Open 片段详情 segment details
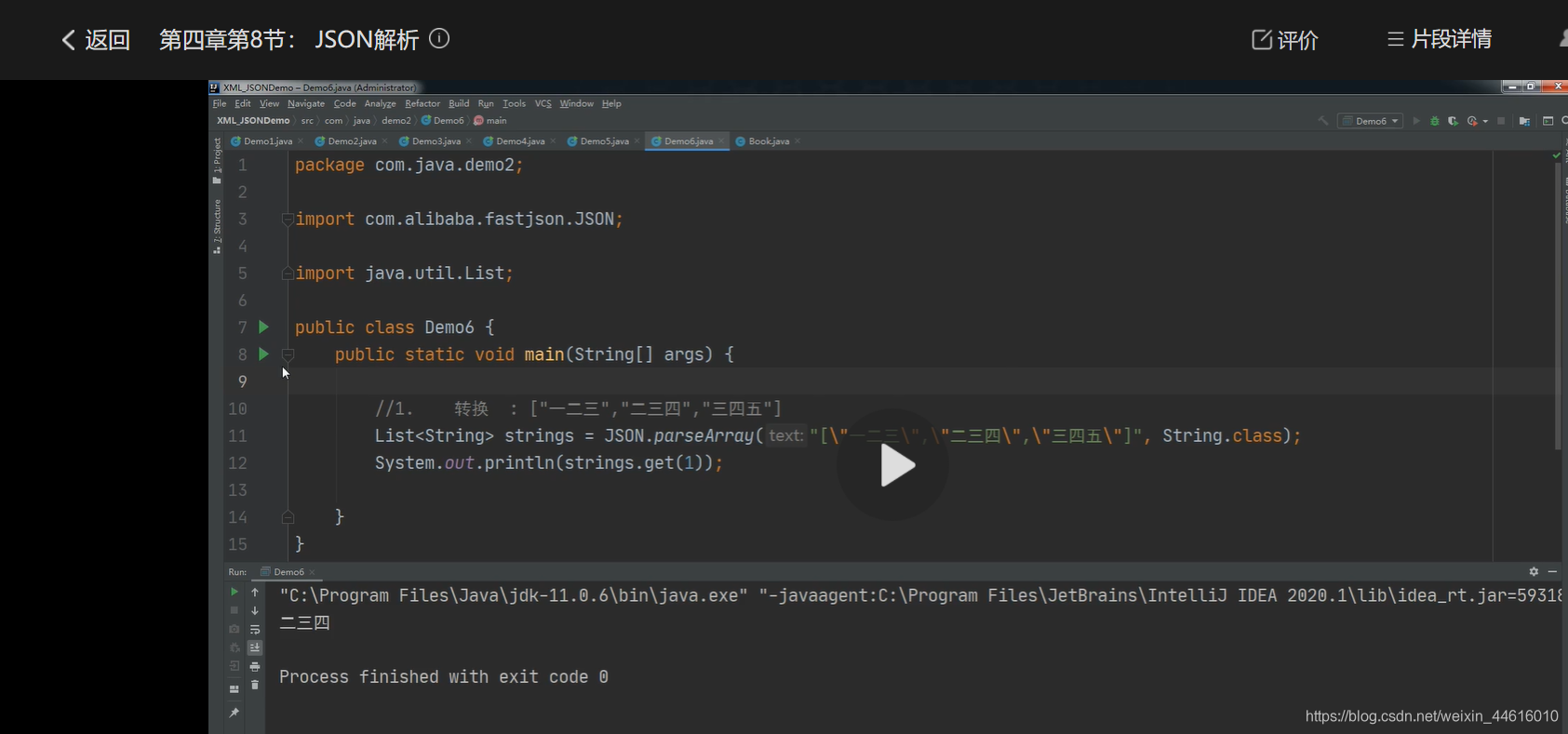 pos(1440,39)
